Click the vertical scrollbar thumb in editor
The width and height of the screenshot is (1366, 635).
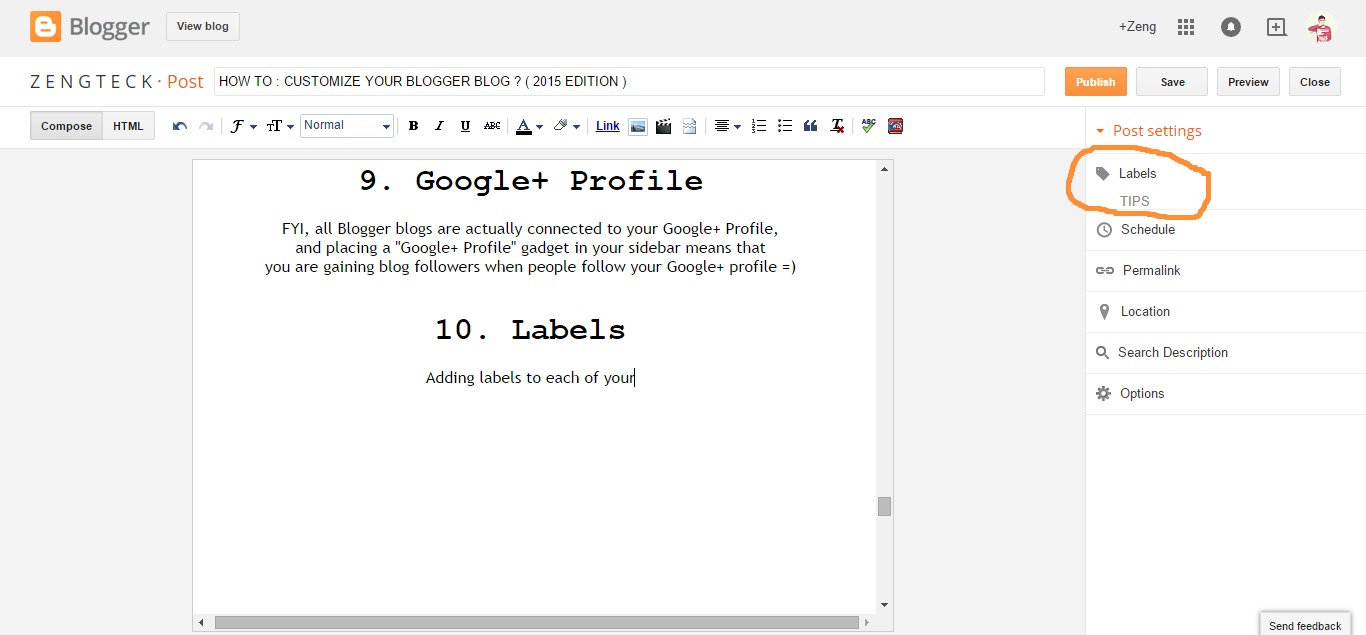pos(884,506)
